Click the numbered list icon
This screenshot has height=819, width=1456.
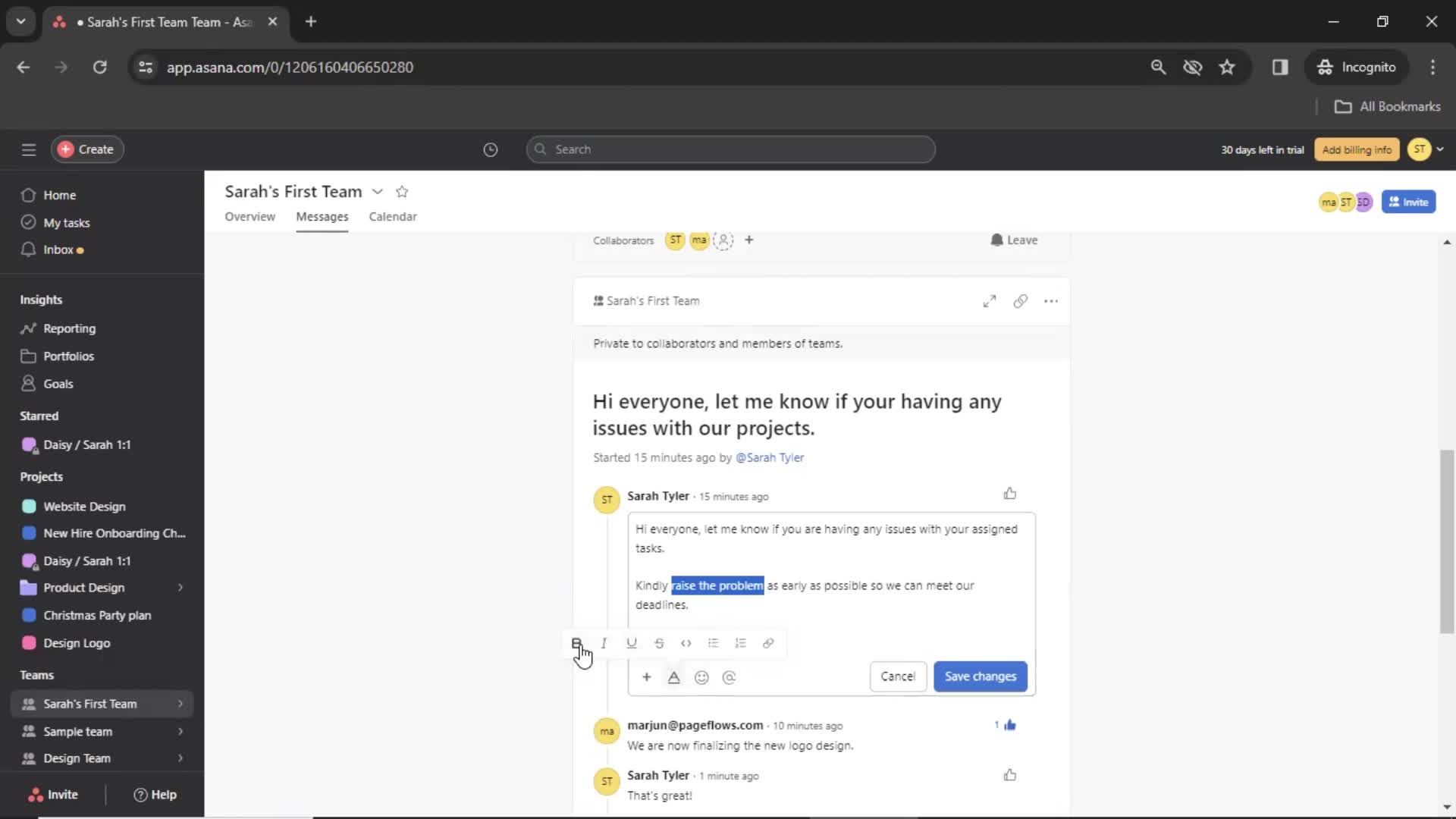point(740,643)
